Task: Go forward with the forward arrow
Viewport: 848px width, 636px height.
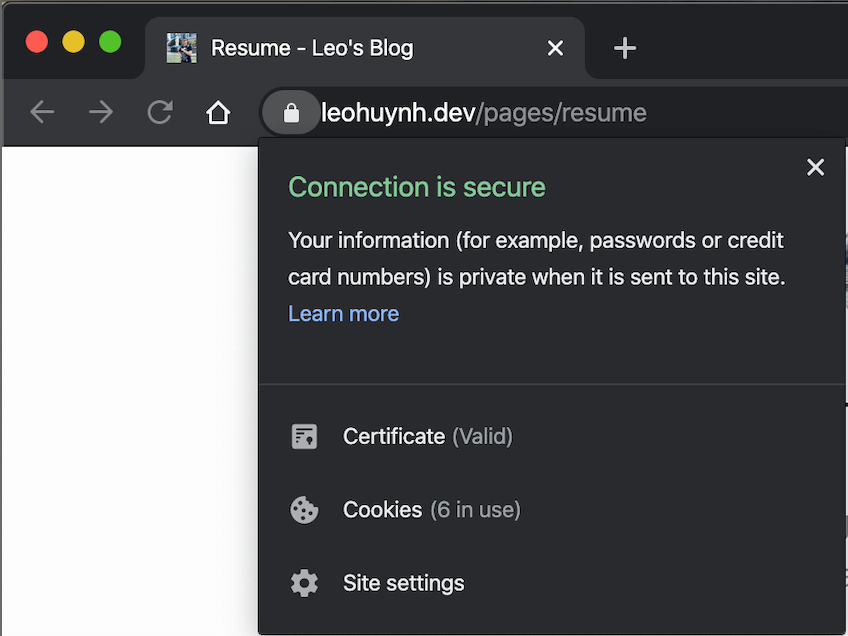Action: (x=101, y=112)
